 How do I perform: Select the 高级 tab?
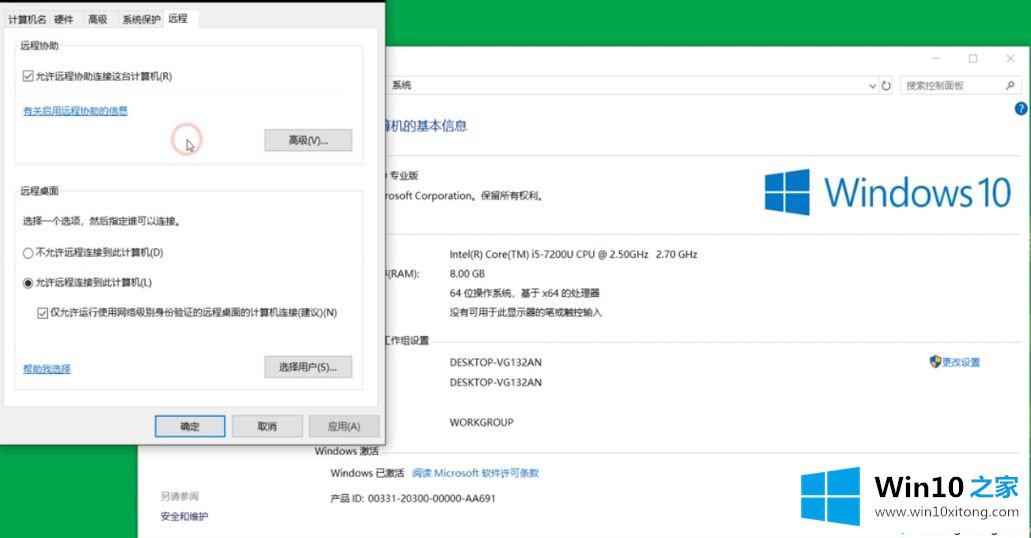(x=97, y=19)
